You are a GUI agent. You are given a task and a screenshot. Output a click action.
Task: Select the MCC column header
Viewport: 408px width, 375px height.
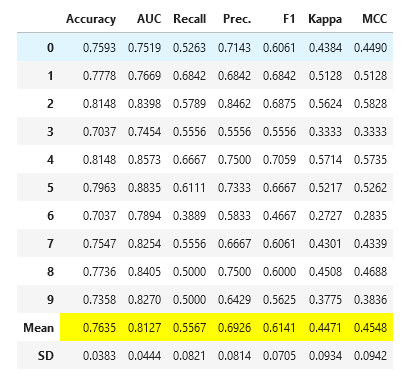(375, 19)
